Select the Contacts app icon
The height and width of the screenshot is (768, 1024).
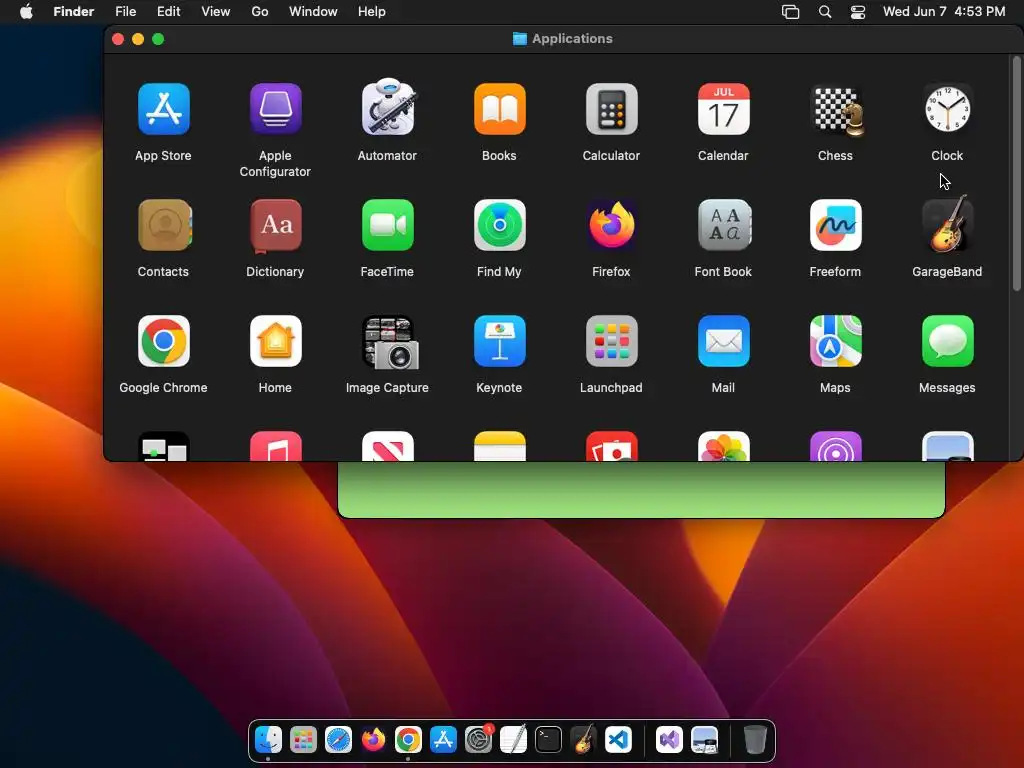165,225
